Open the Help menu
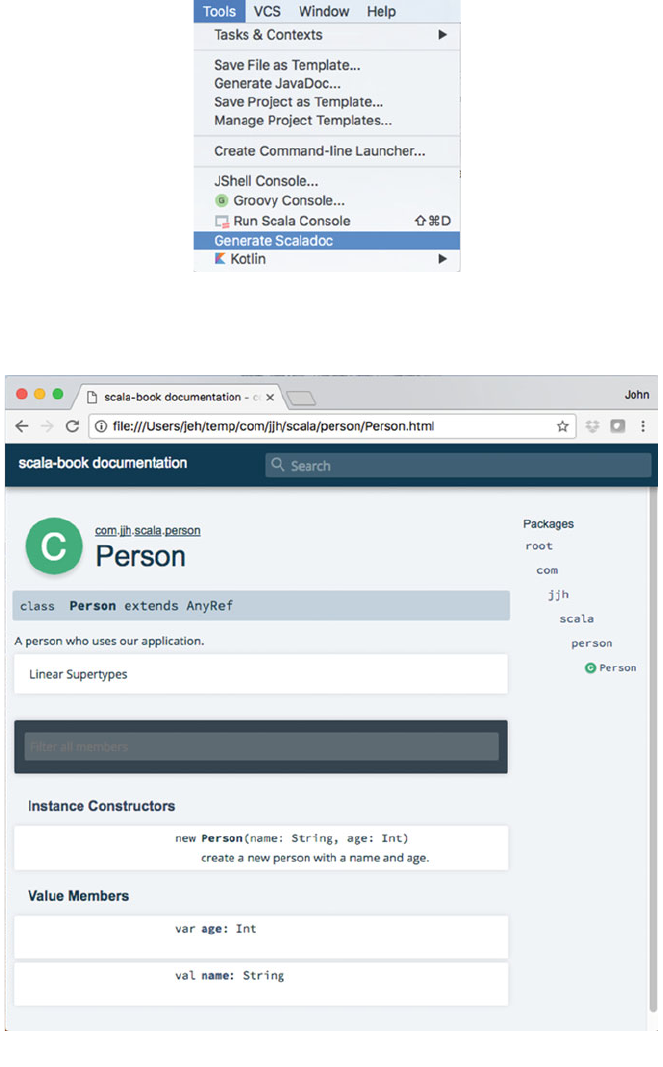Screen dimensions: 663x1067 [x=381, y=12]
